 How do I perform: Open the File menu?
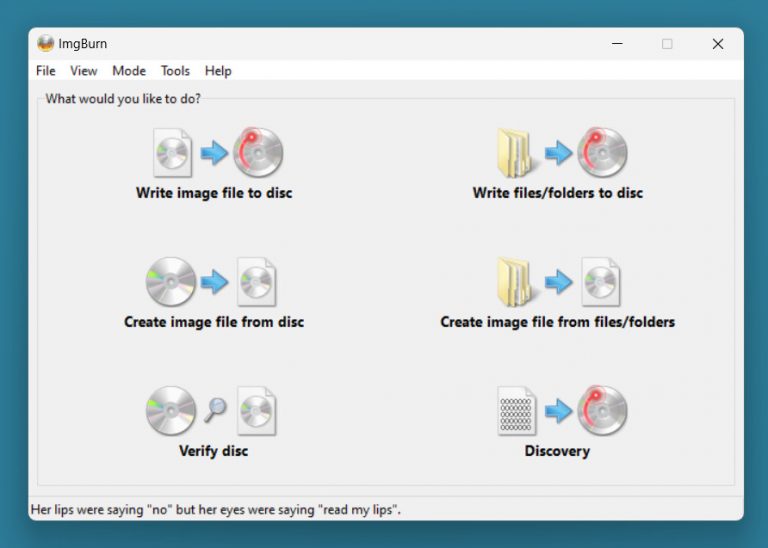(x=46, y=71)
